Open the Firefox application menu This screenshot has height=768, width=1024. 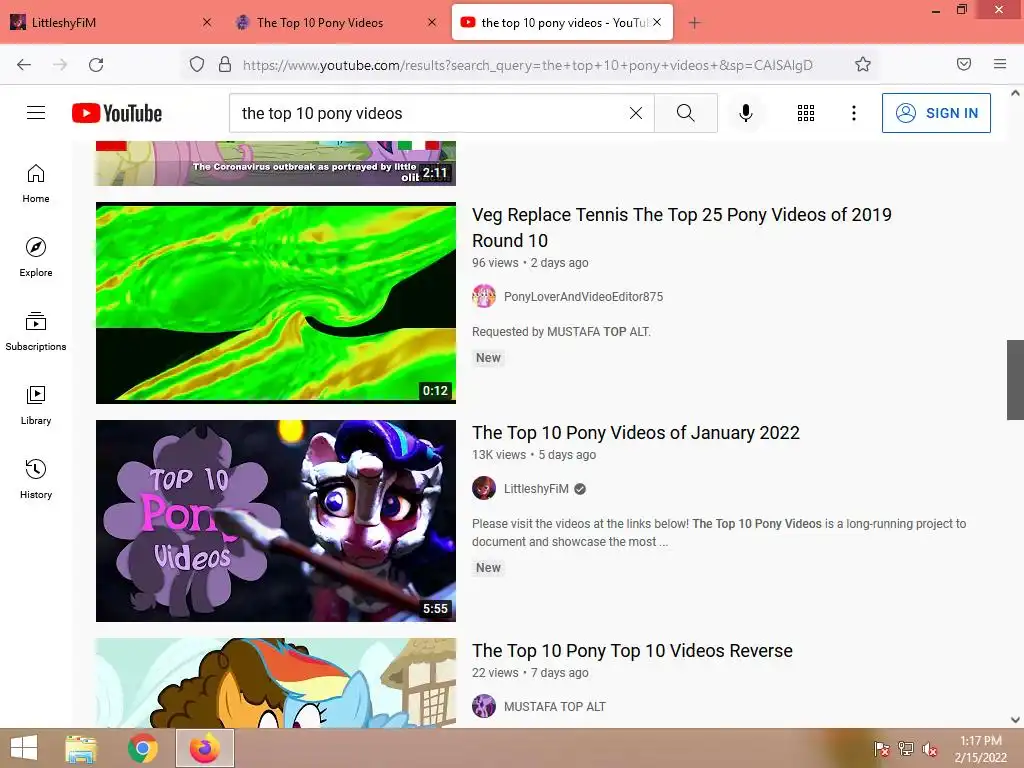pos(1000,64)
